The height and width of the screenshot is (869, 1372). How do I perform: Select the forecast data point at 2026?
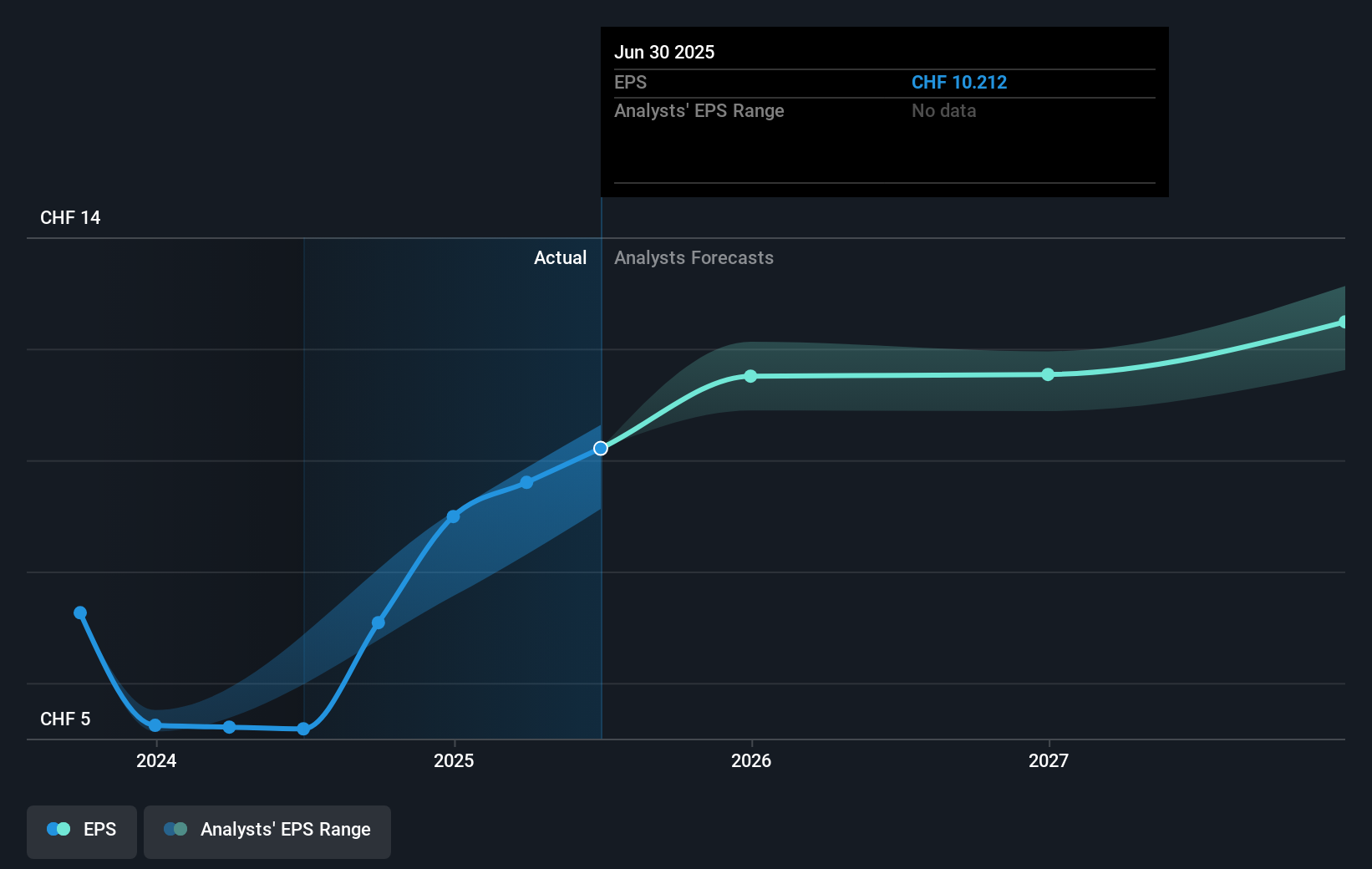pos(750,376)
